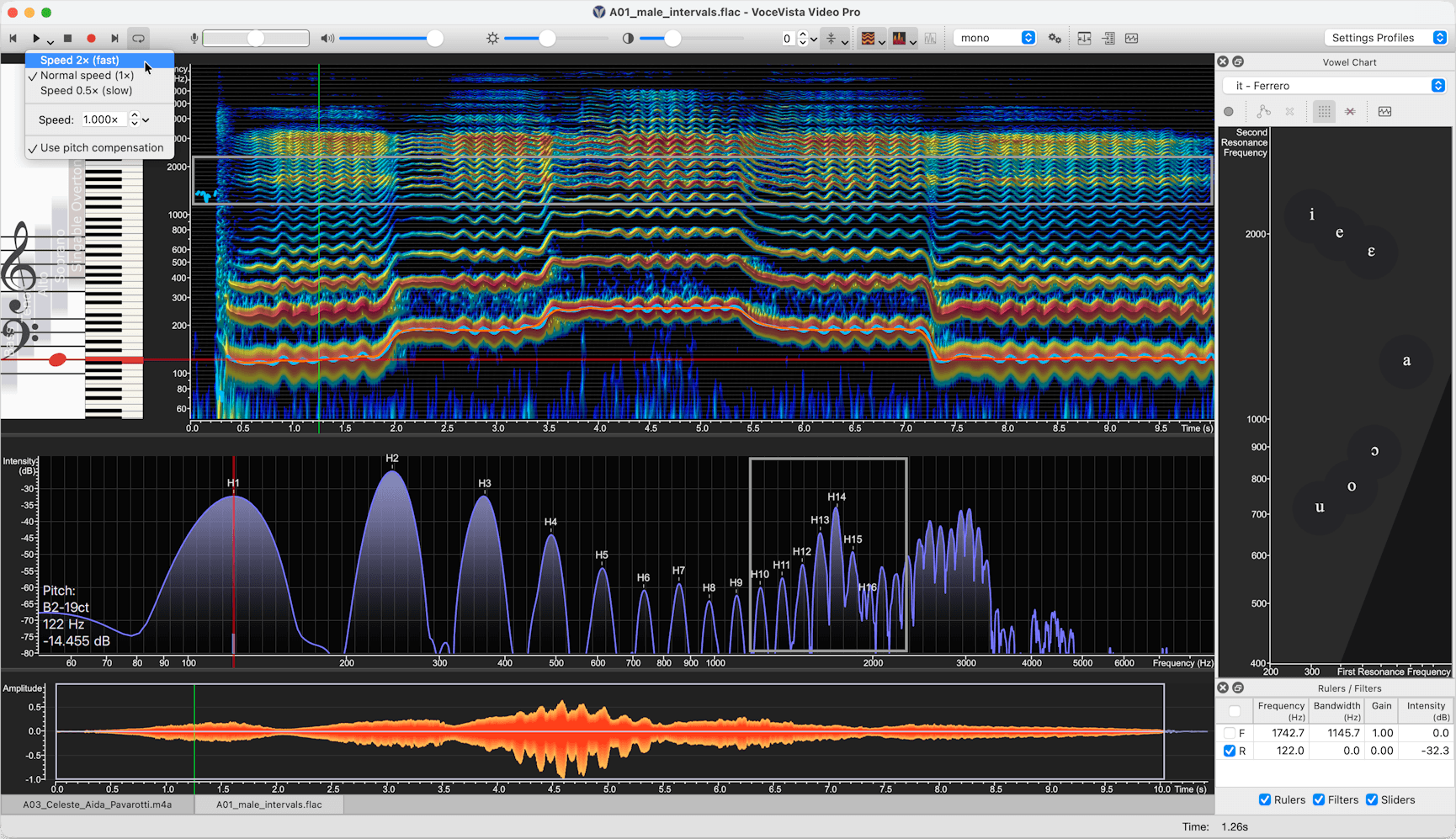
Task: Skip to the end of the recording
Action: click(x=114, y=39)
